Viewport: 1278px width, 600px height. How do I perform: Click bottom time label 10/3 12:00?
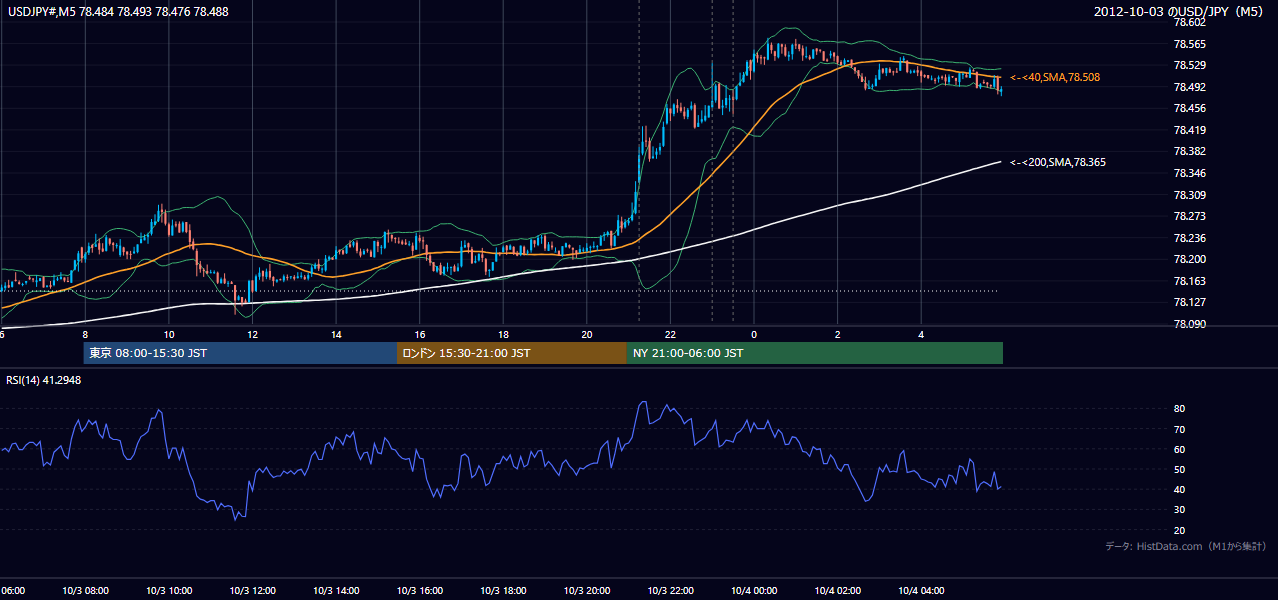(251, 590)
